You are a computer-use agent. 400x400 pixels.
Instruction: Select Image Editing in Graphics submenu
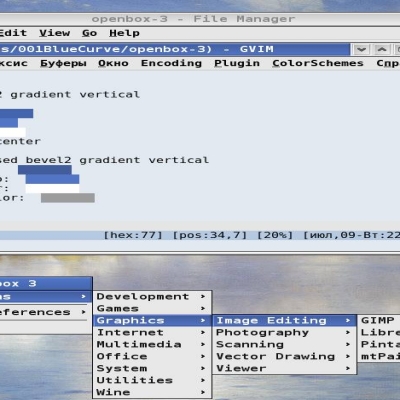[x=284, y=320]
